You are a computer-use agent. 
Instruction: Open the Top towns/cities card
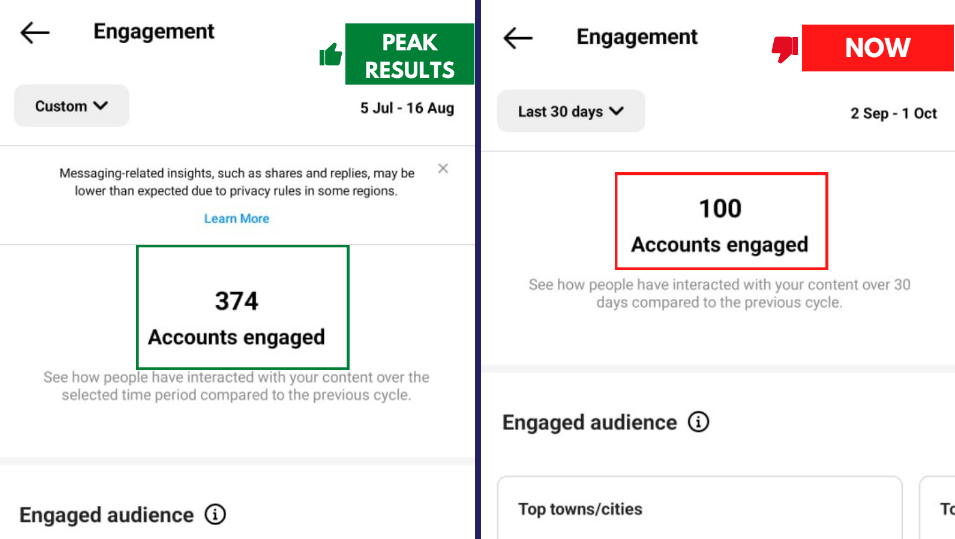pyautogui.click(x=699, y=509)
